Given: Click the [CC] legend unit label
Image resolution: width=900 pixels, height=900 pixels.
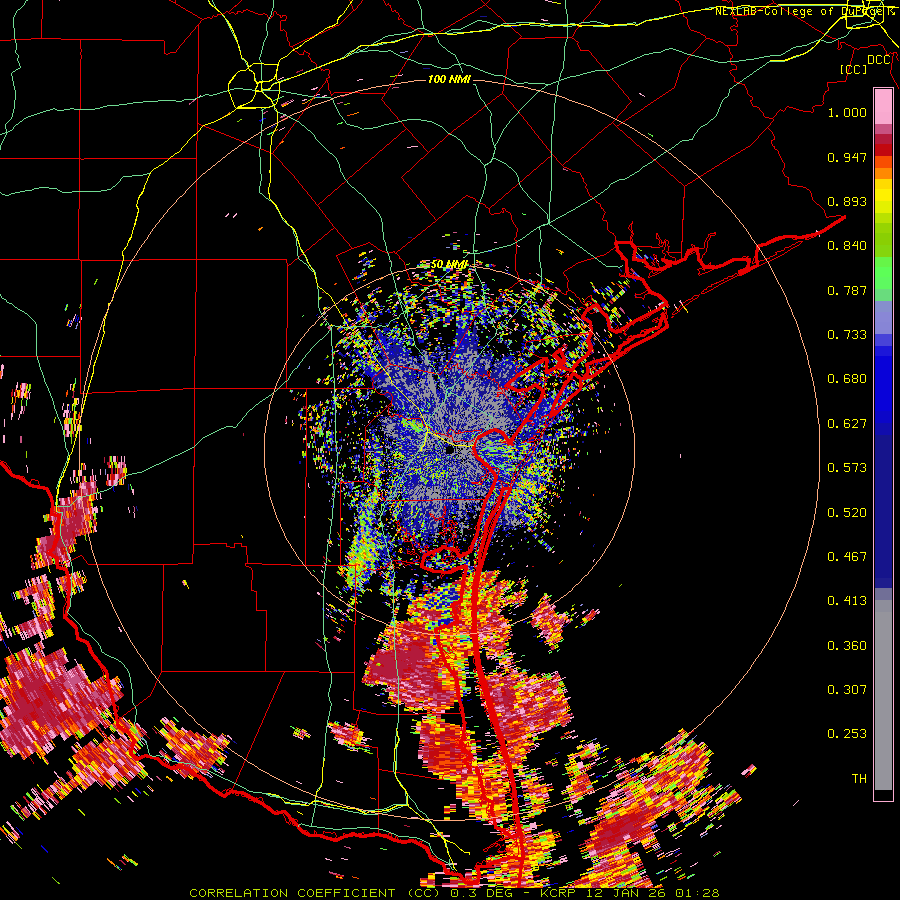Looking at the screenshot, I should click(x=853, y=69).
